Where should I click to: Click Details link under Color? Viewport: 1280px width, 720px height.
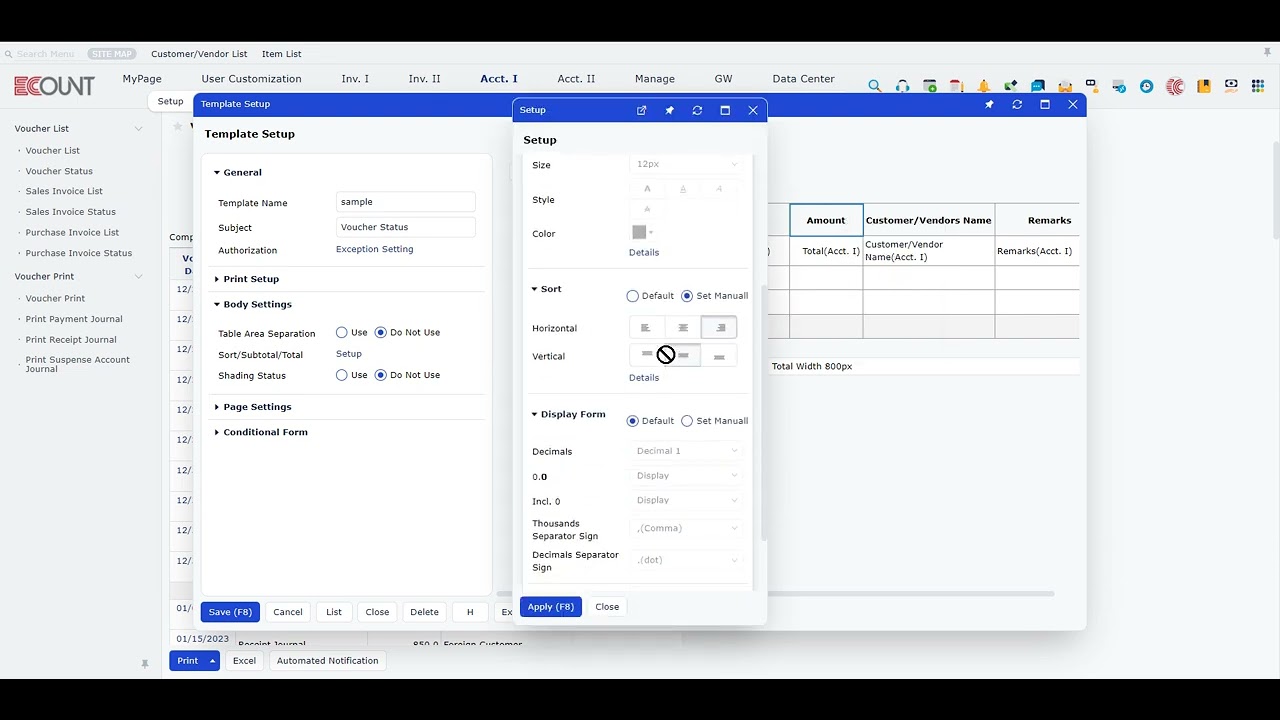click(x=644, y=252)
